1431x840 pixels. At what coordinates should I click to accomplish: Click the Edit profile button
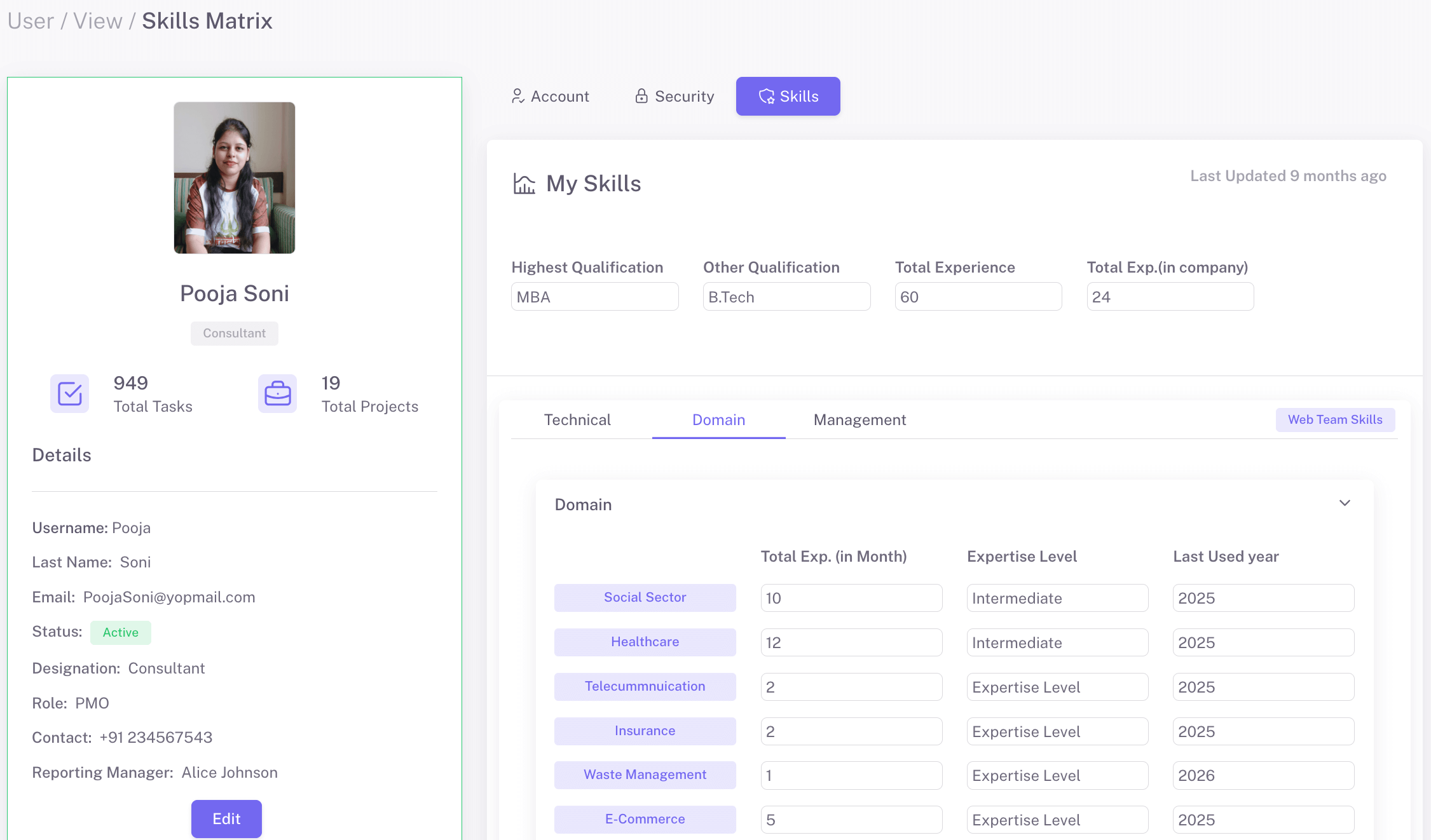[226, 818]
